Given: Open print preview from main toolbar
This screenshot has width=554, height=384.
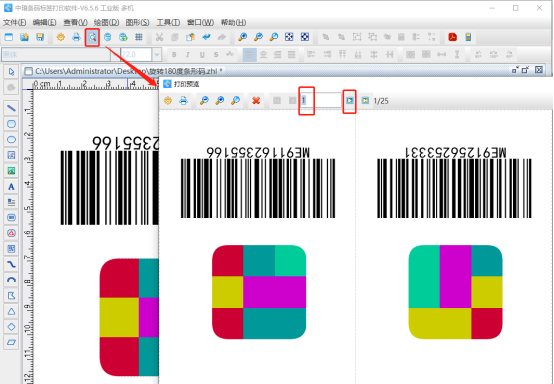Looking at the screenshot, I should [x=92, y=37].
